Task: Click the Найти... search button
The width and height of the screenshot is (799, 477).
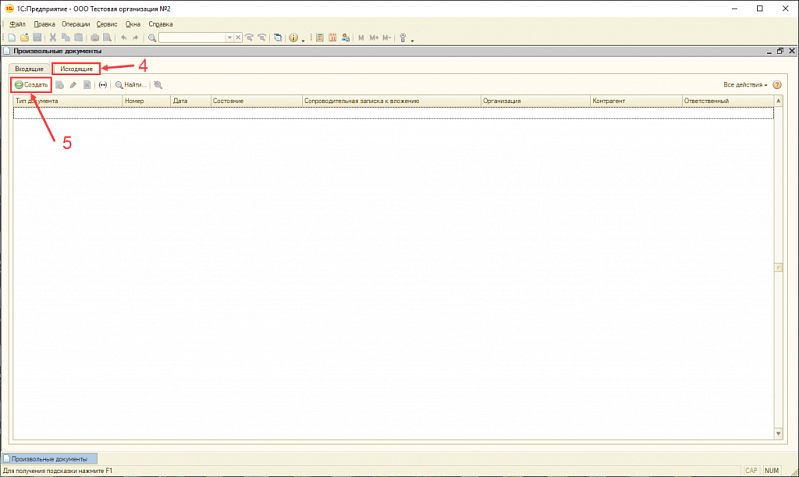Action: pyautogui.click(x=130, y=85)
